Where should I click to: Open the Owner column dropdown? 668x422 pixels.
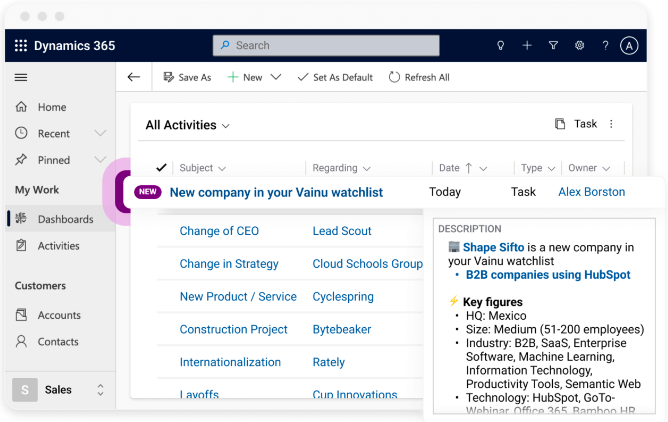point(606,169)
